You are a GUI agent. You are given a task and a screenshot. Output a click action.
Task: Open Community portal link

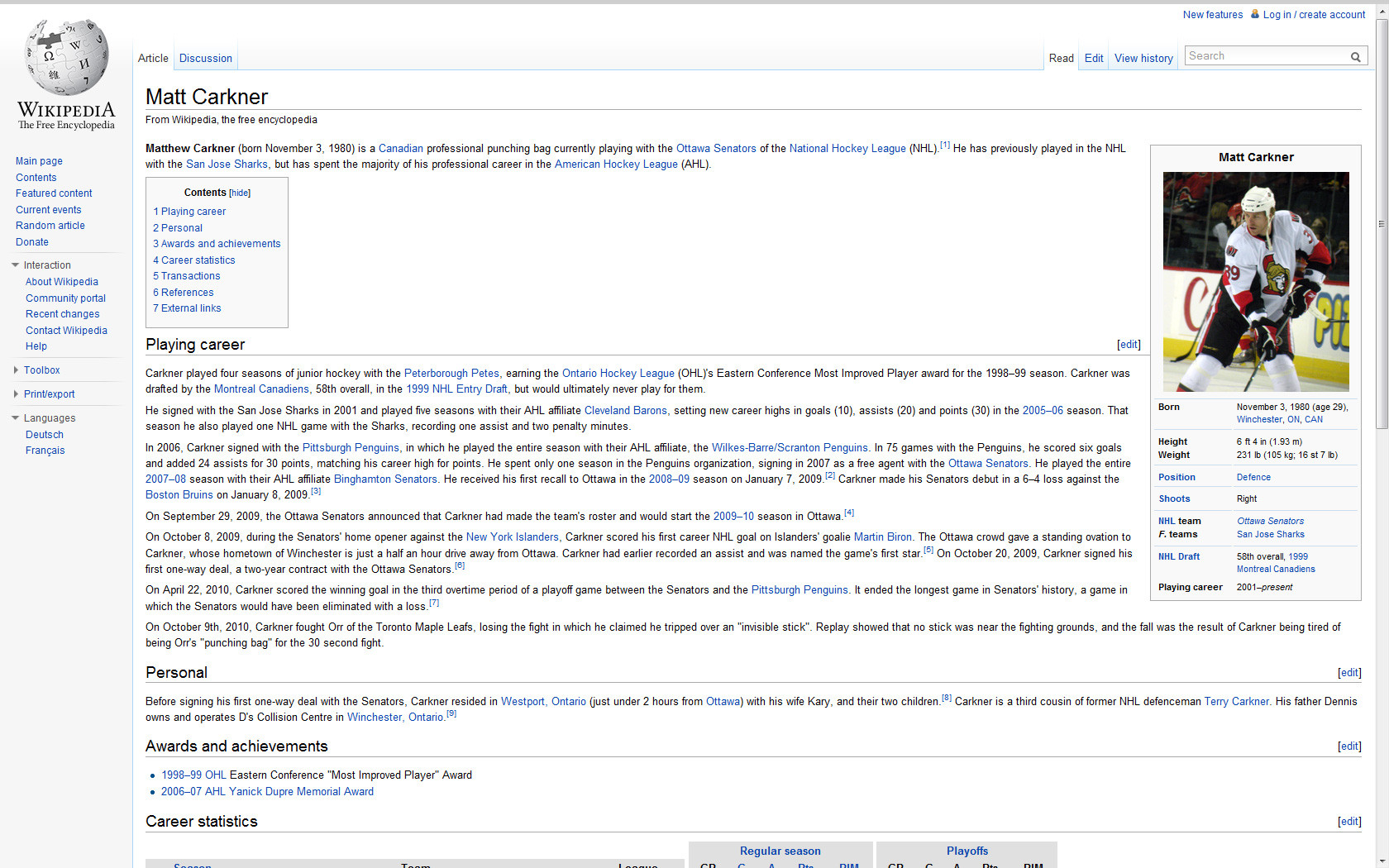tap(65, 298)
